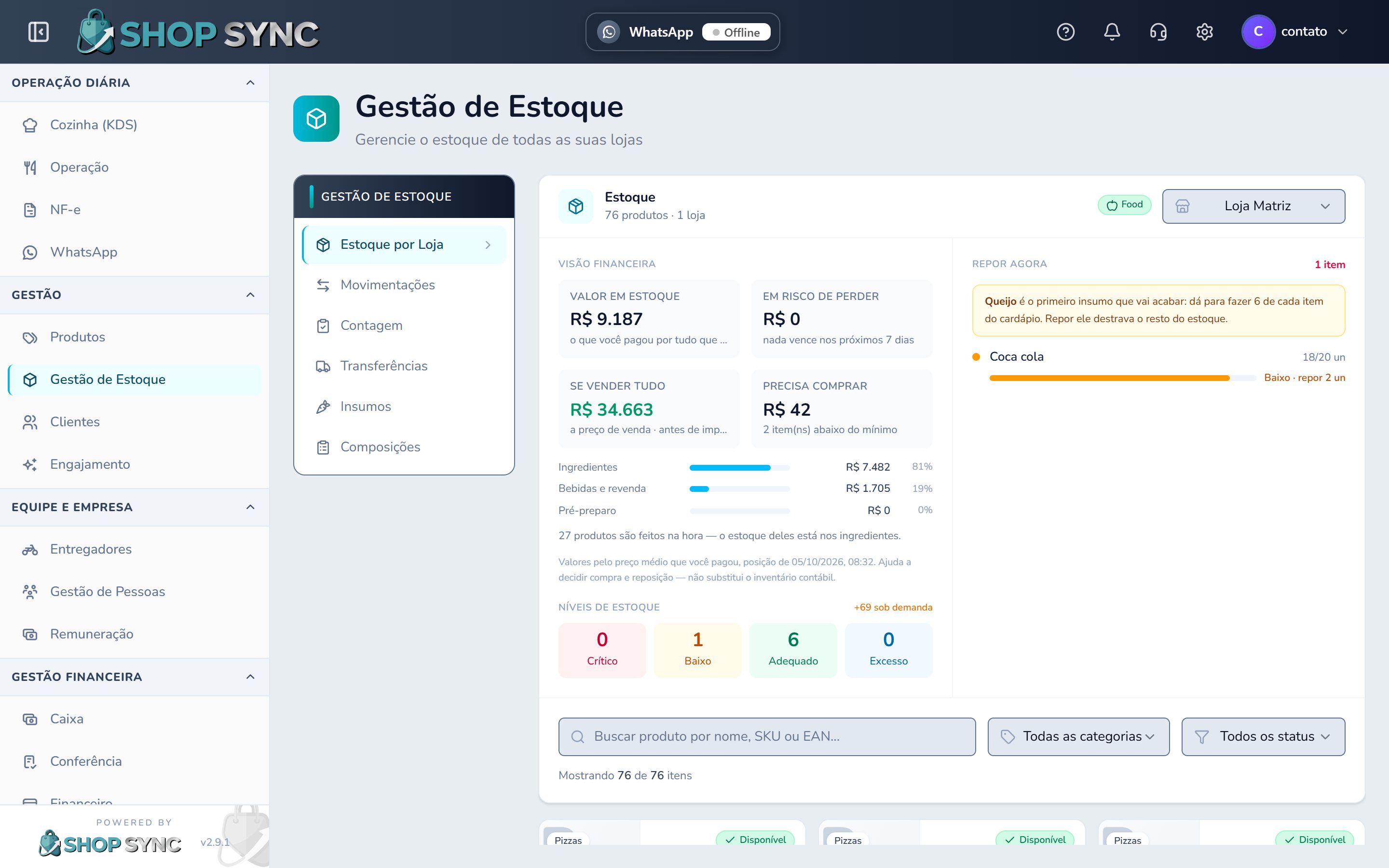The height and width of the screenshot is (868, 1389).
Task: Click the Transferências truck icon
Action: (323, 366)
